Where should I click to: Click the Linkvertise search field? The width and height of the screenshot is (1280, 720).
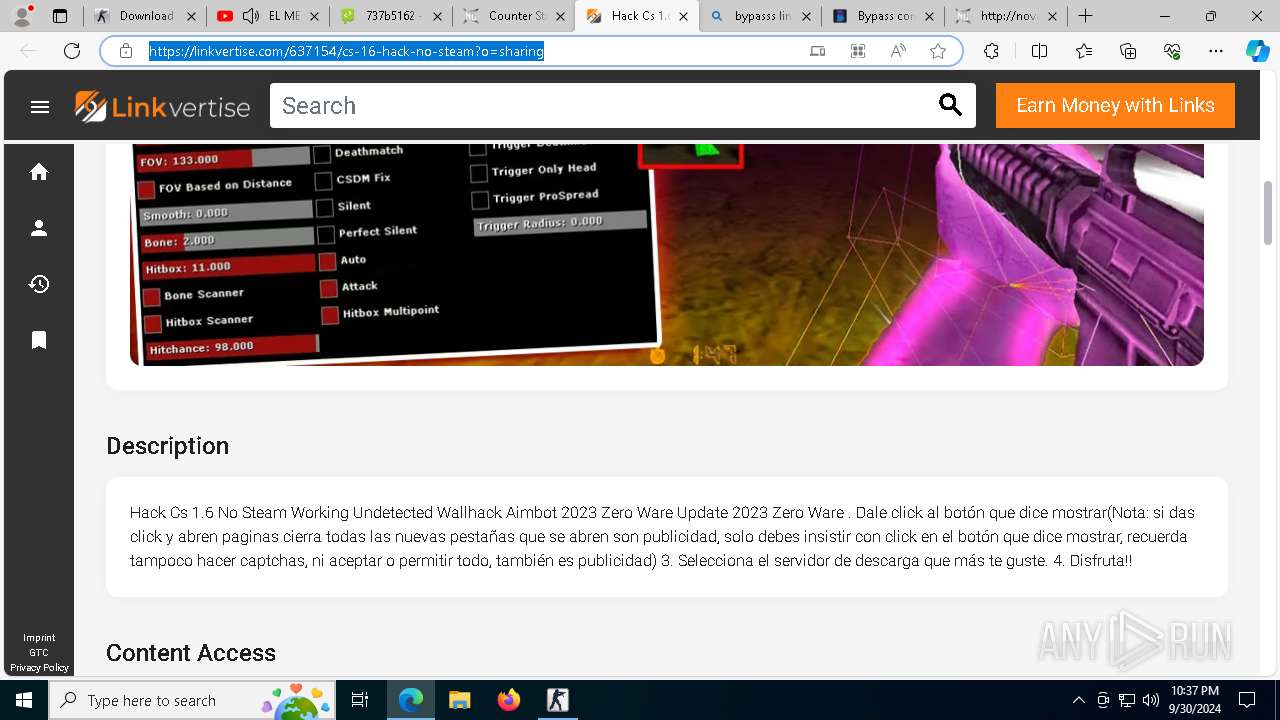pyautogui.click(x=605, y=105)
